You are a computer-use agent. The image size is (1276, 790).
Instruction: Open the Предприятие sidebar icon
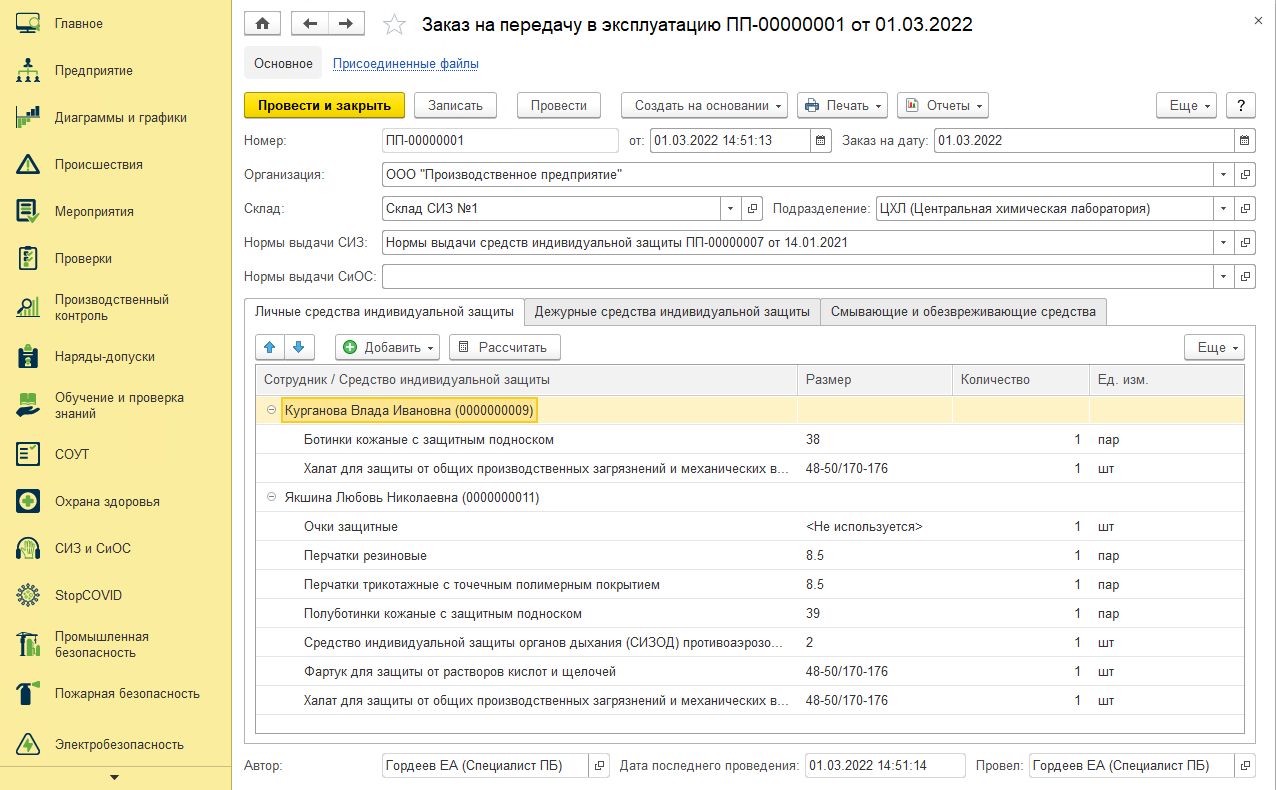28,70
